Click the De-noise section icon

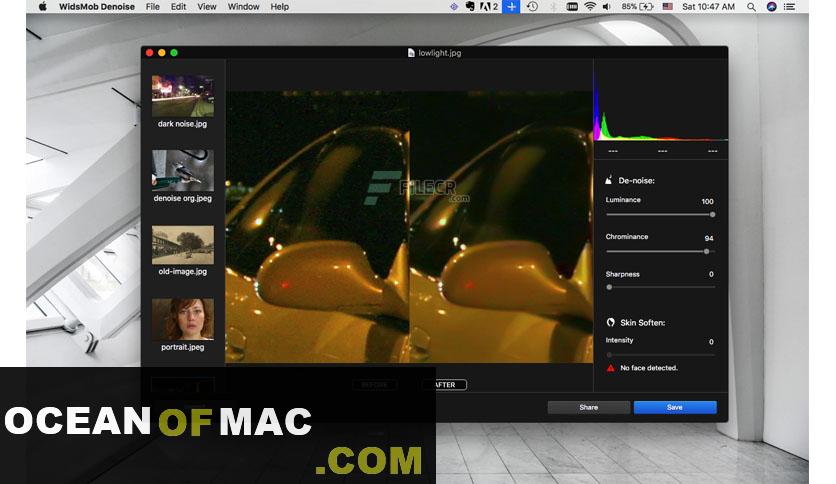pyautogui.click(x=609, y=180)
